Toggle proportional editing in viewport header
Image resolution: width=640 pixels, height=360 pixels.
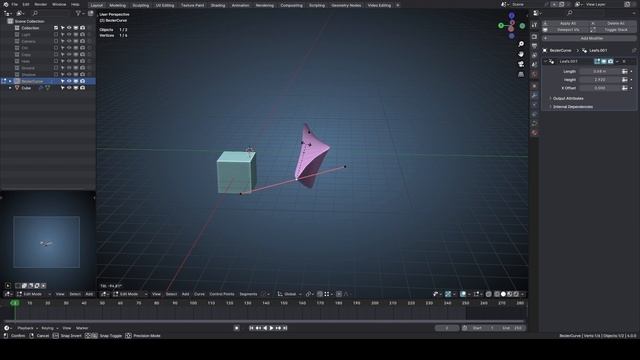tap(339, 294)
